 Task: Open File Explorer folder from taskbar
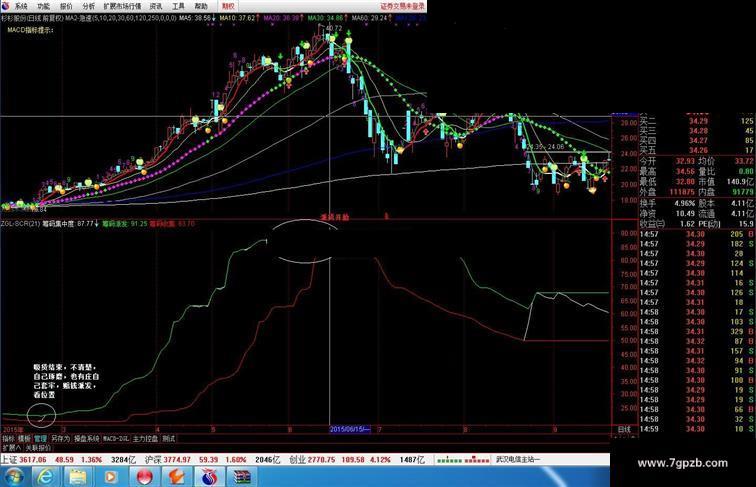pyautogui.click(x=78, y=476)
